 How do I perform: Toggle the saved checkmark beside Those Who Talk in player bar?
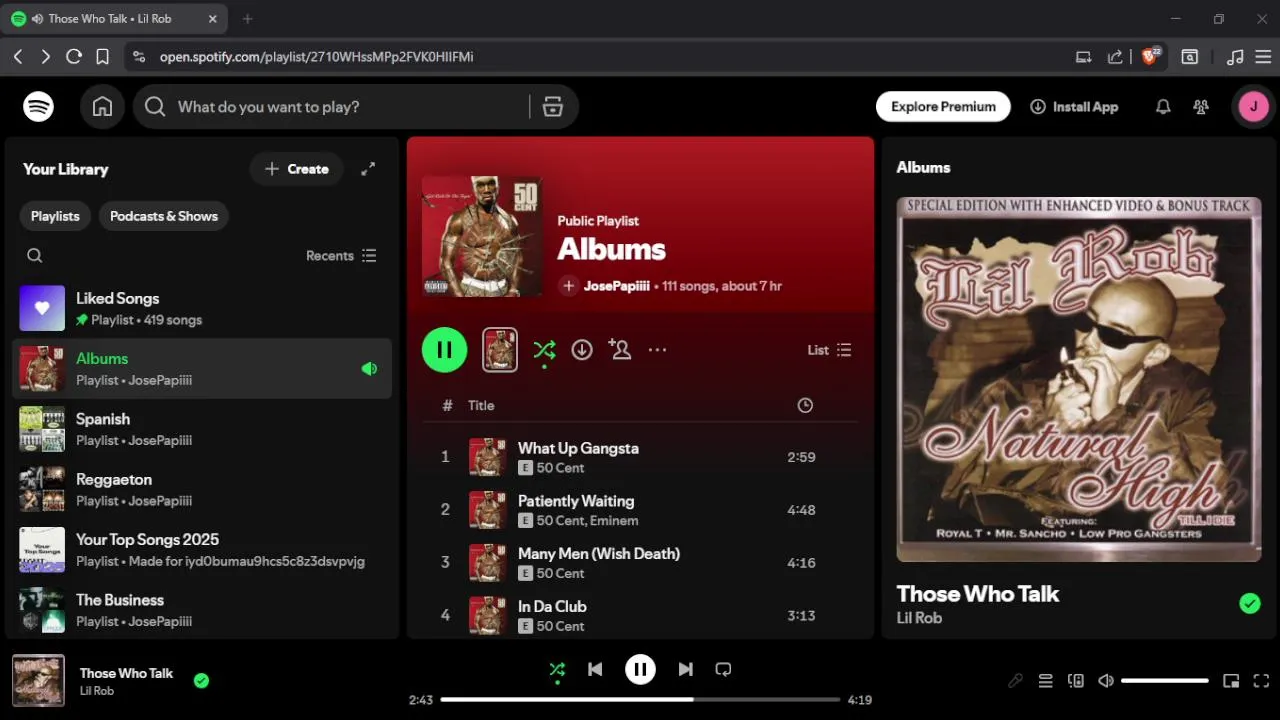point(201,681)
